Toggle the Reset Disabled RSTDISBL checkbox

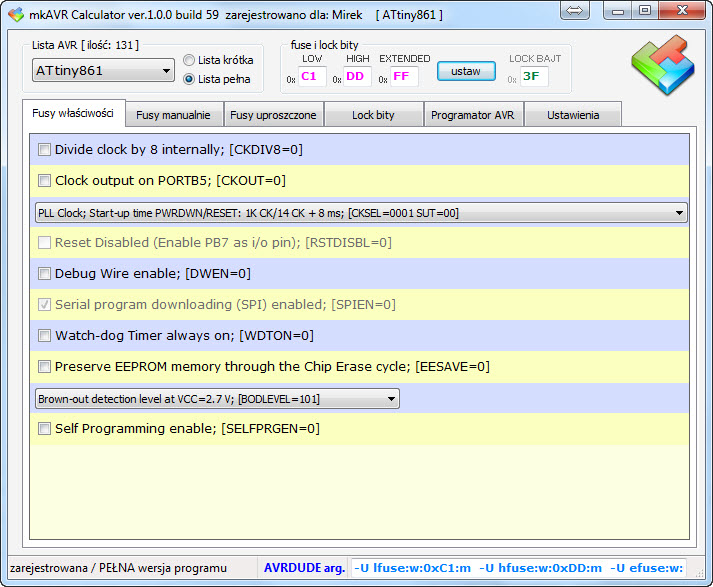click(44, 242)
